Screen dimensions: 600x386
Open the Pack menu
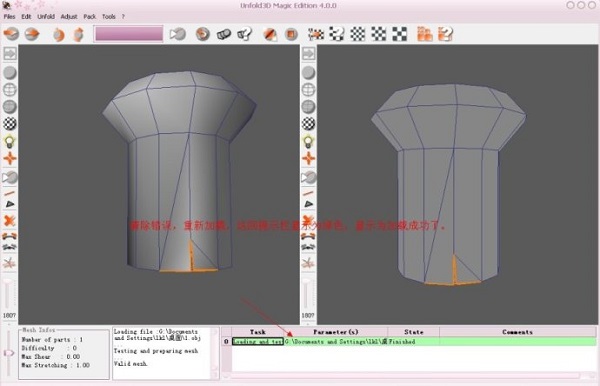90,16
